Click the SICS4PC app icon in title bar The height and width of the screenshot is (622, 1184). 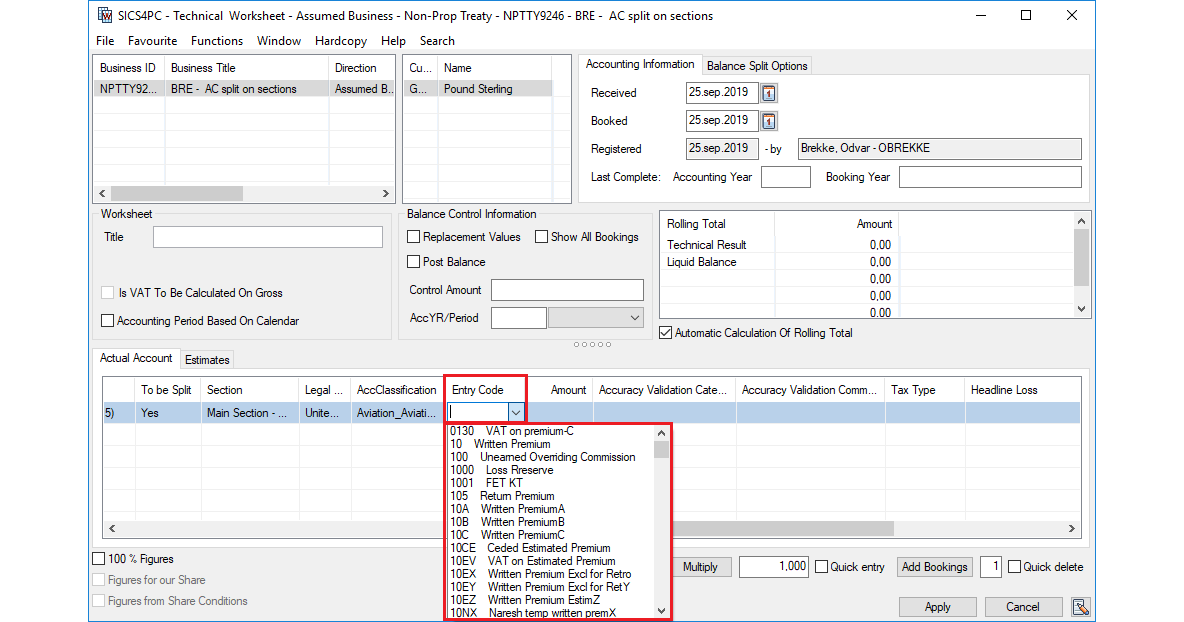pyautogui.click(x=105, y=16)
